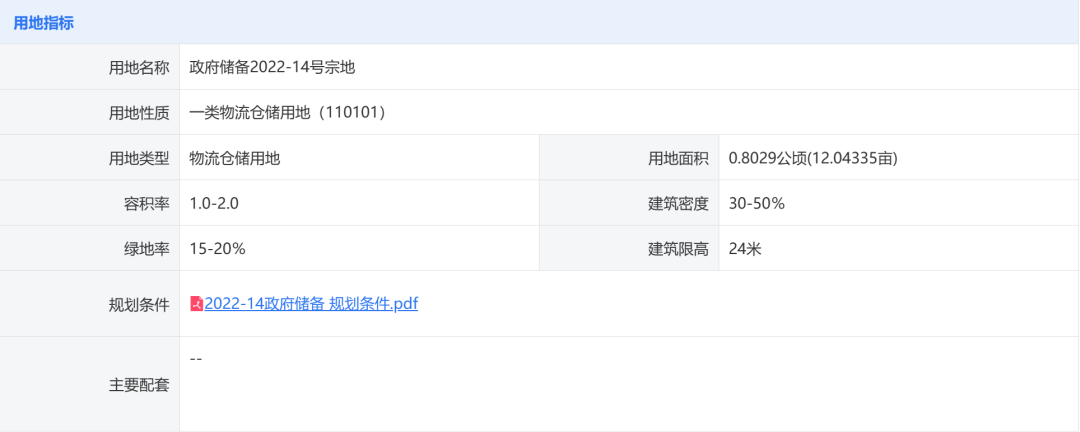This screenshot has height=432, width=1080.
Task: Click the density value 30-50%
Action: pyautogui.click(x=757, y=204)
